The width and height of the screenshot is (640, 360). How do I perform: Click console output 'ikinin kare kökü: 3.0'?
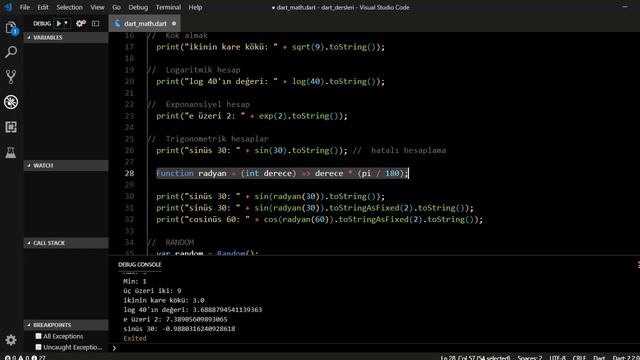(164, 300)
